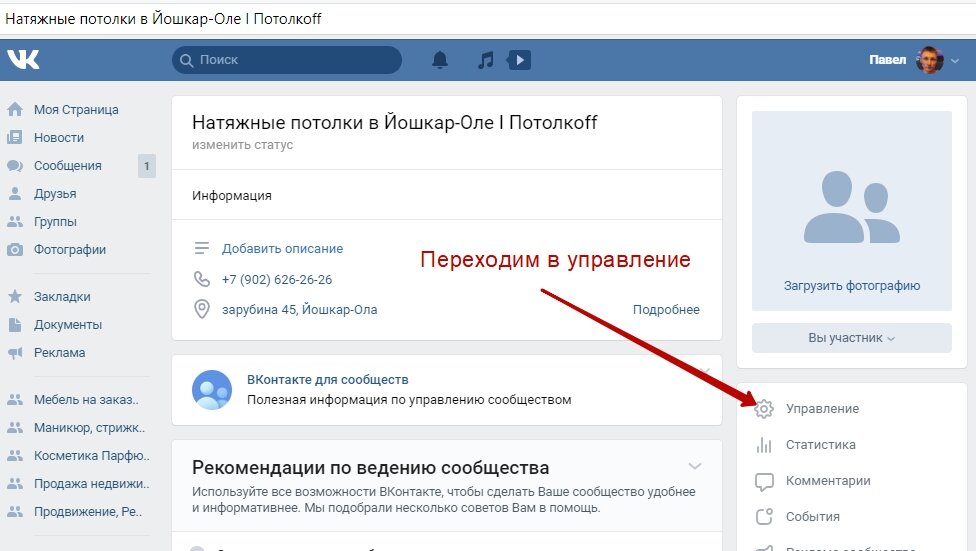This screenshot has height=551, width=976.
Task: Click the Информация section header
Action: (232, 195)
